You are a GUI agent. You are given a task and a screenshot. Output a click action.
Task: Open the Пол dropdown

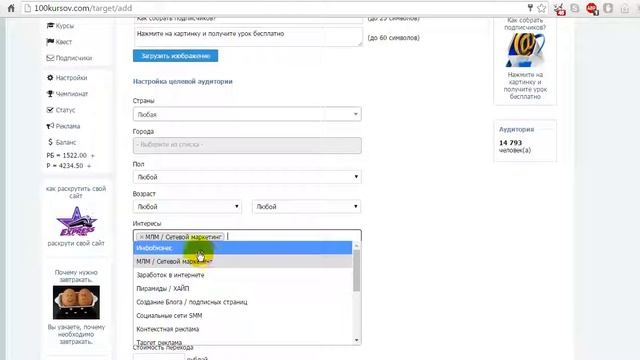point(247,177)
